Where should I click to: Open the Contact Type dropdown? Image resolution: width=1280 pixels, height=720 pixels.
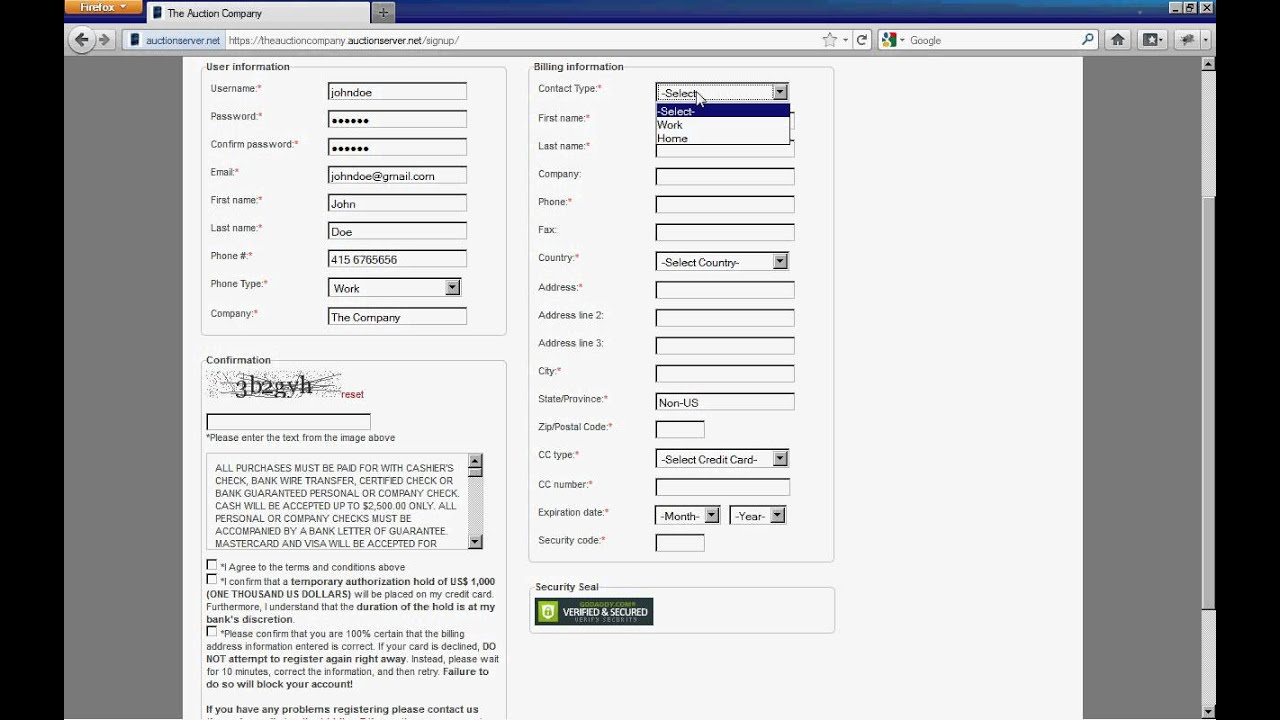(722, 92)
